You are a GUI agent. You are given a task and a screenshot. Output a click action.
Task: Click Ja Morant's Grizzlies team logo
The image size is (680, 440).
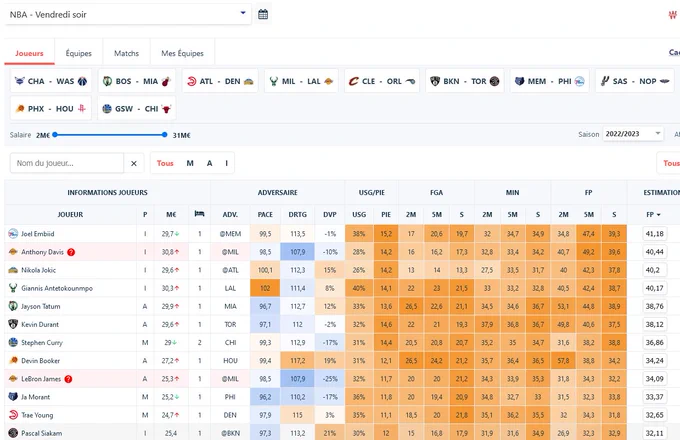(13, 397)
